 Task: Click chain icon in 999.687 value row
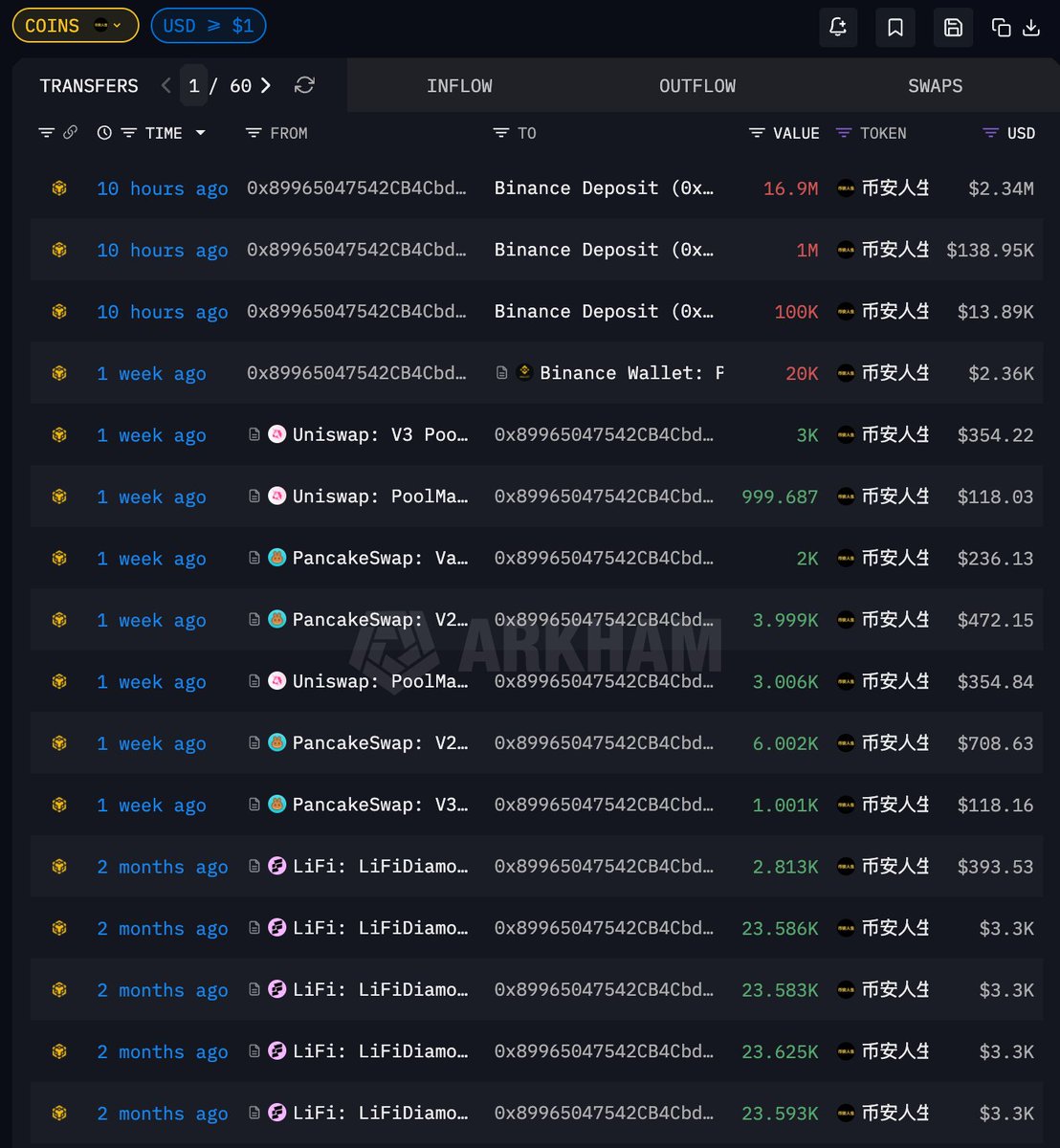tap(59, 497)
